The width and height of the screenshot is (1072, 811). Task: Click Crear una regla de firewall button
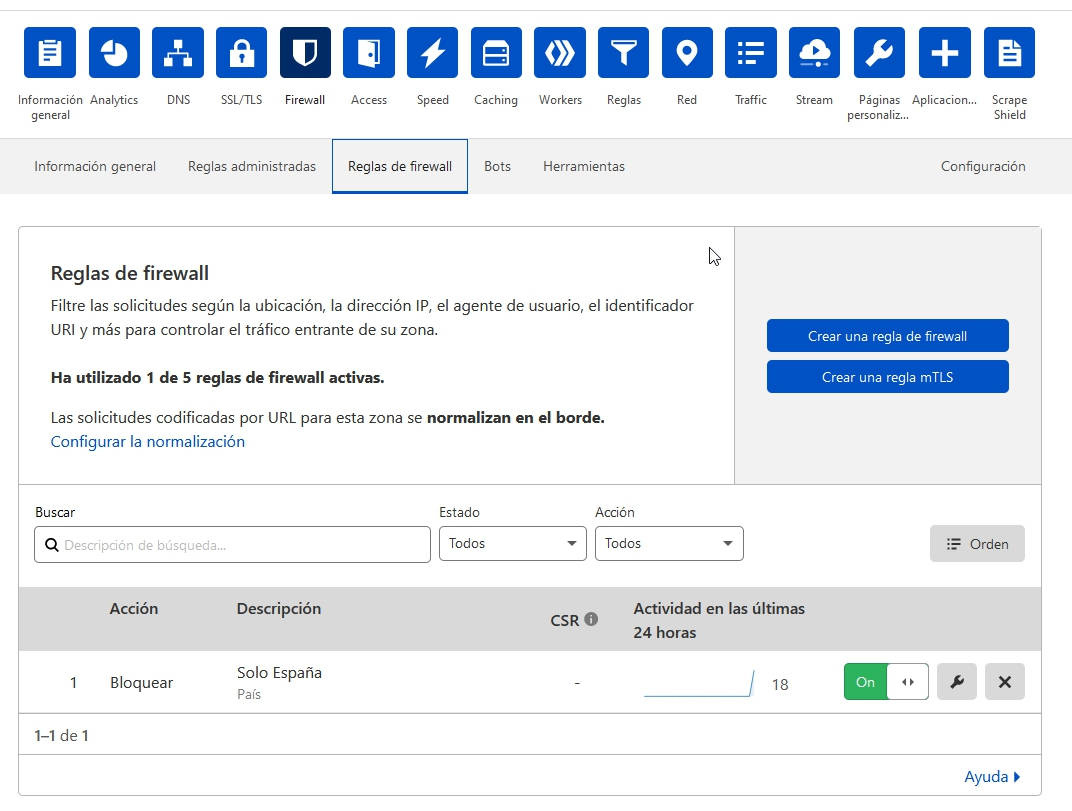click(x=887, y=336)
